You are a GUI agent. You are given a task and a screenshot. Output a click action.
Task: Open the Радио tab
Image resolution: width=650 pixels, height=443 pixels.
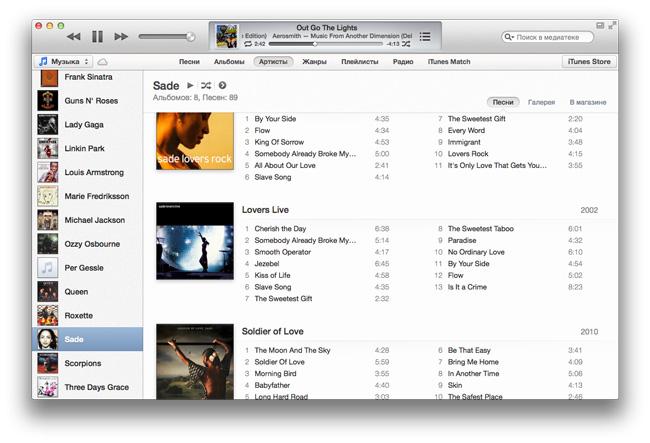[x=403, y=62]
